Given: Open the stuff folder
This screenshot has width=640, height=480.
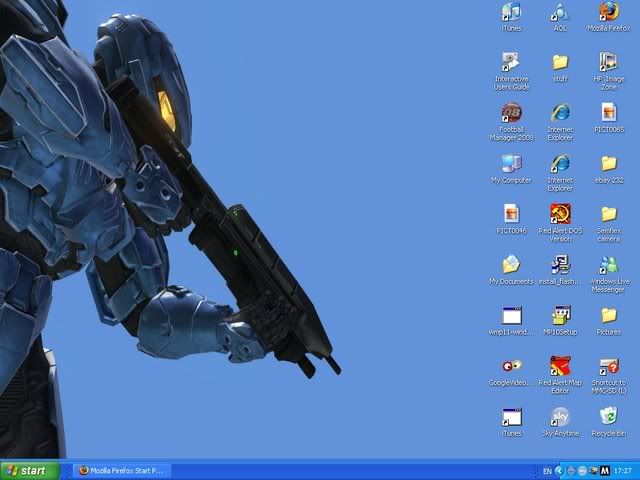Looking at the screenshot, I should (x=560, y=68).
